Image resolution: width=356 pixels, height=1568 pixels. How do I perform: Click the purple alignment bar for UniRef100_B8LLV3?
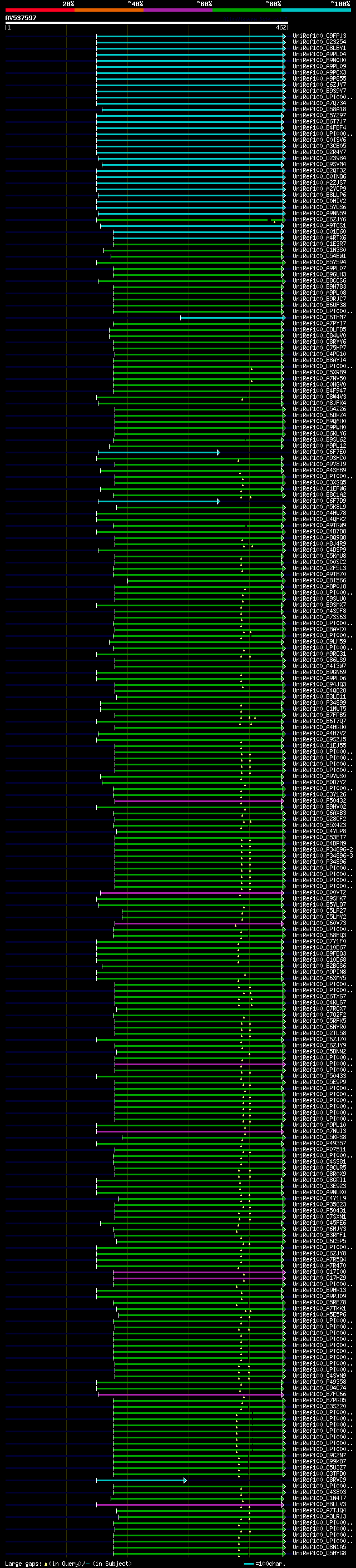pos(190,1505)
